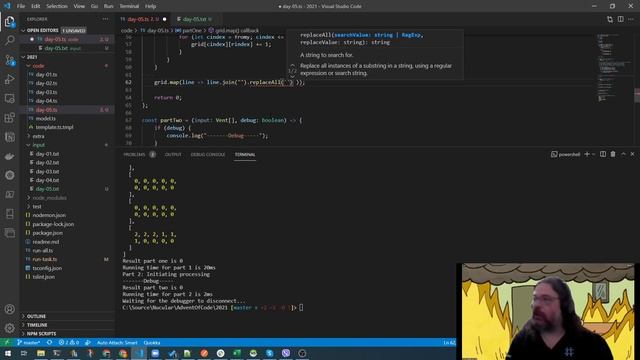The image size is (640, 360).
Task: Open the Extensions view
Action: 9,118
